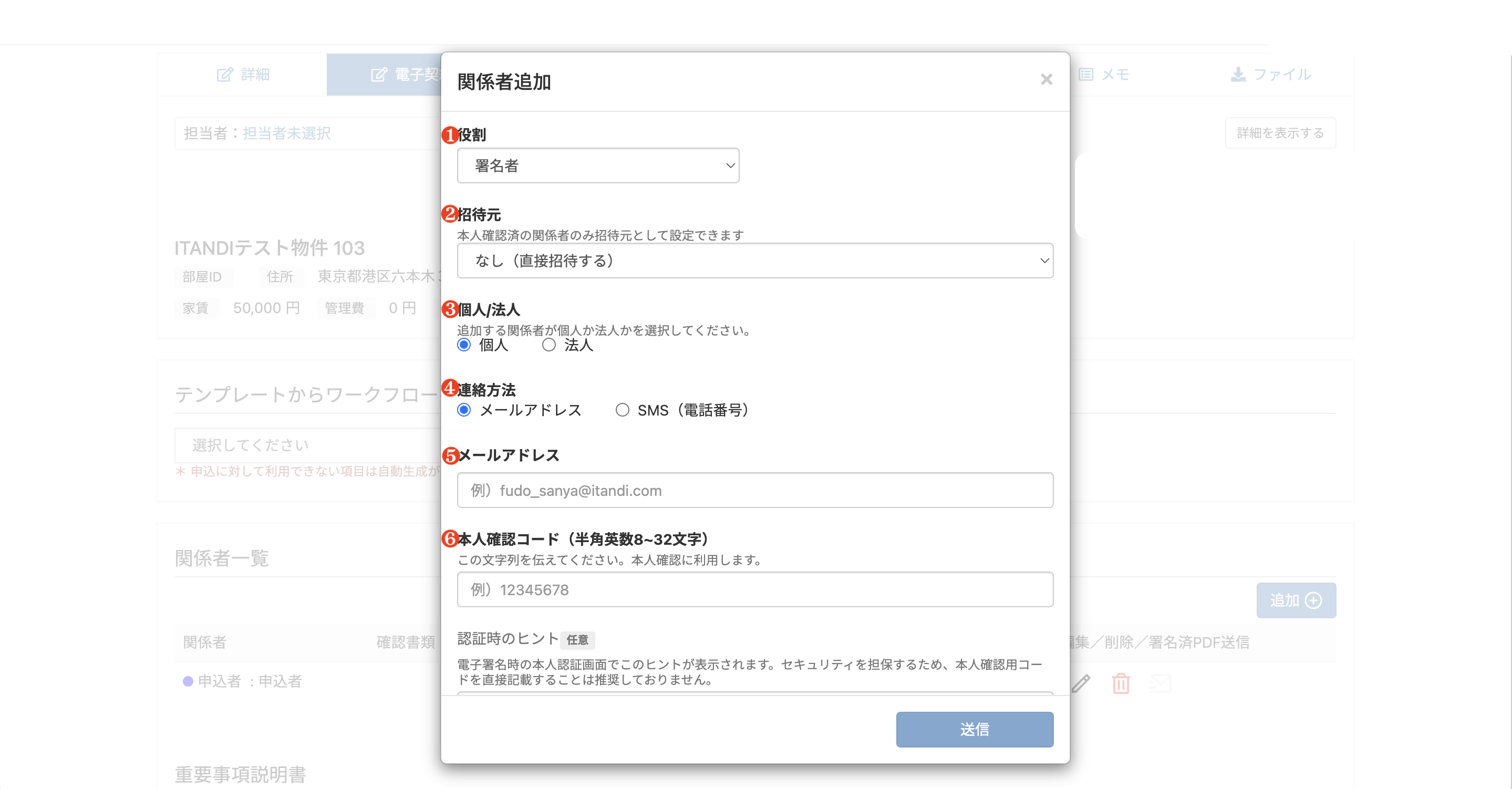Click the envelope send-PDF icon for 申込者 row

tap(1160, 683)
